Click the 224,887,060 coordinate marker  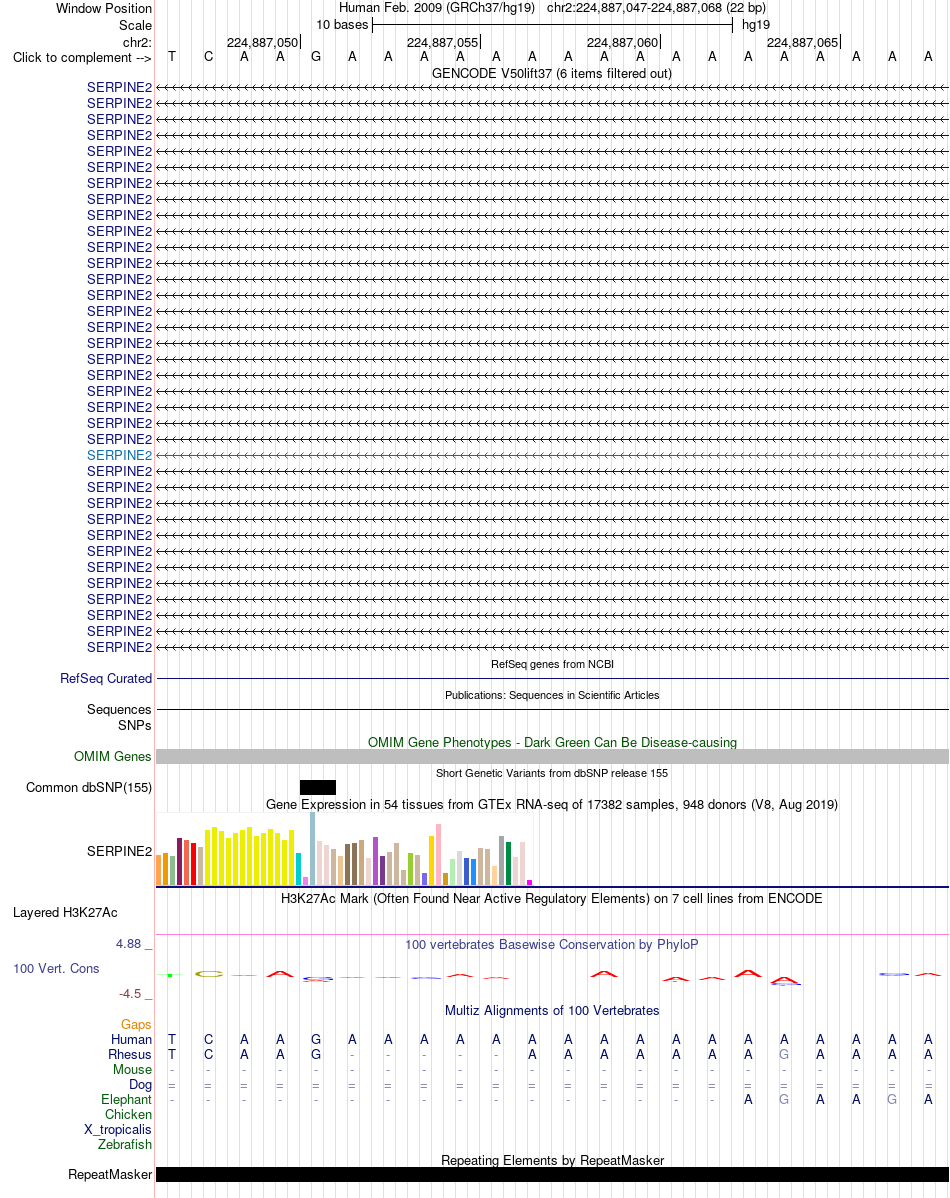tap(622, 43)
